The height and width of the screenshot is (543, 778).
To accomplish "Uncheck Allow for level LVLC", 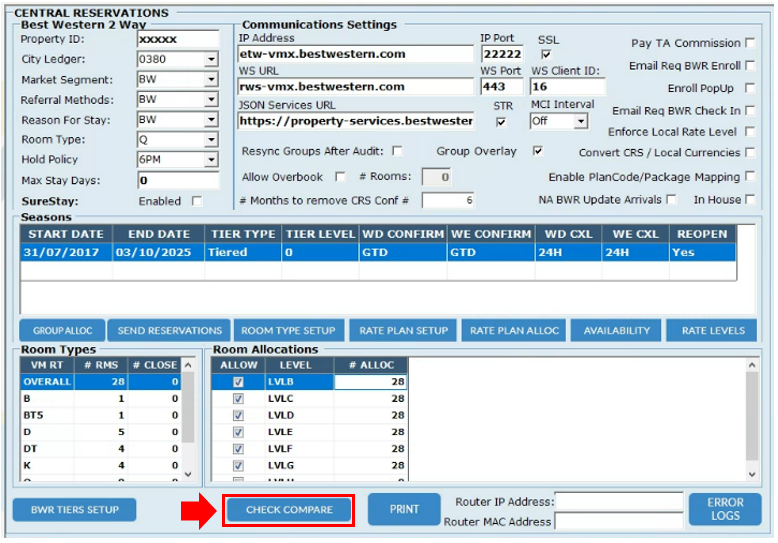I will [x=238, y=399].
